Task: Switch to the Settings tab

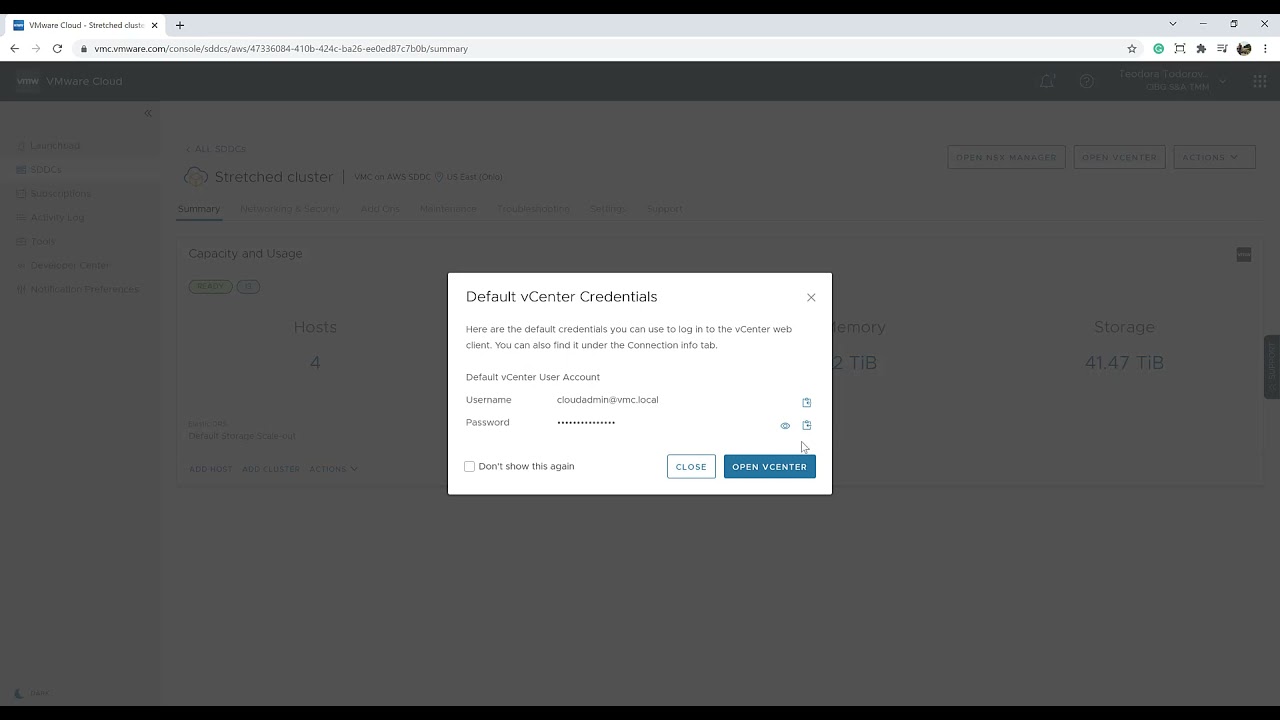Action: click(607, 209)
